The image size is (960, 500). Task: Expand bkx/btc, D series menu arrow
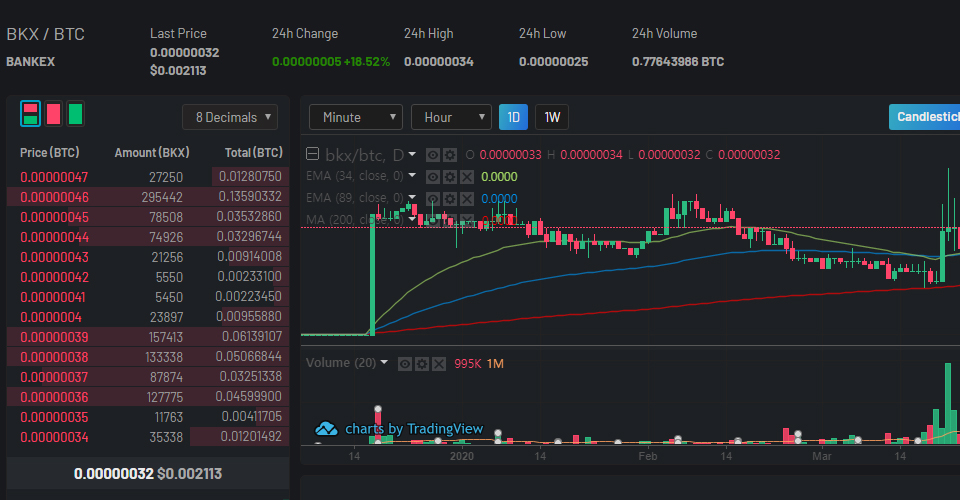(x=412, y=154)
